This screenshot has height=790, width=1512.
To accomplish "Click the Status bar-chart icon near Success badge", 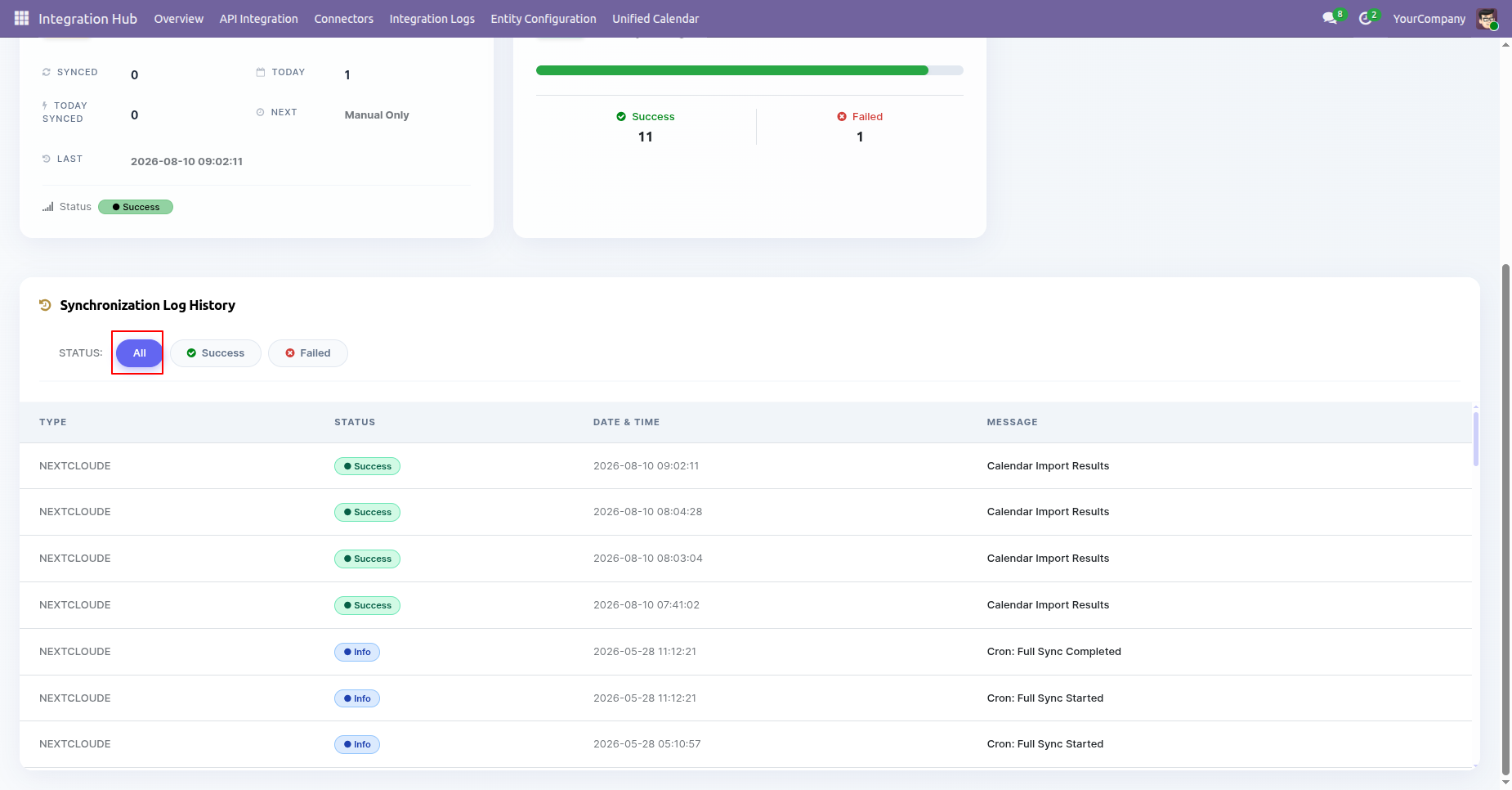I will click(48, 207).
